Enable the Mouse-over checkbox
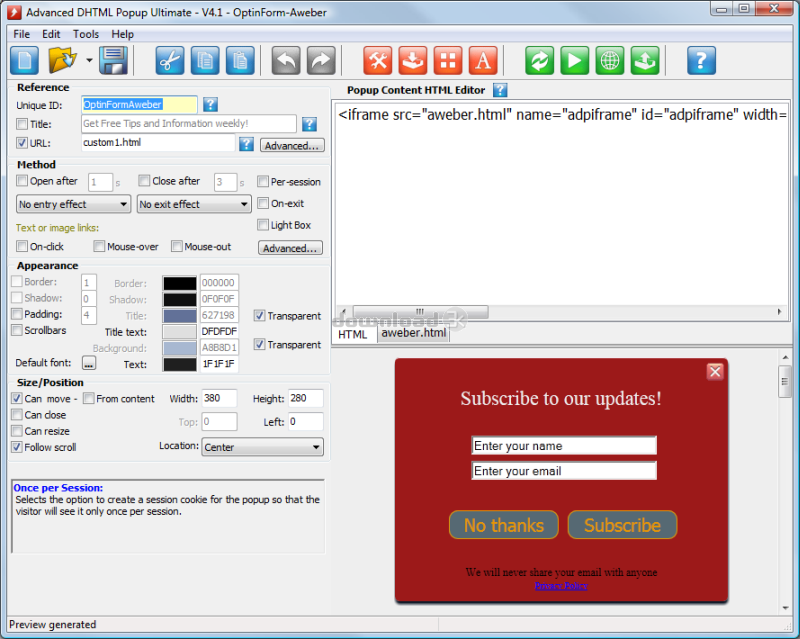 pos(99,247)
